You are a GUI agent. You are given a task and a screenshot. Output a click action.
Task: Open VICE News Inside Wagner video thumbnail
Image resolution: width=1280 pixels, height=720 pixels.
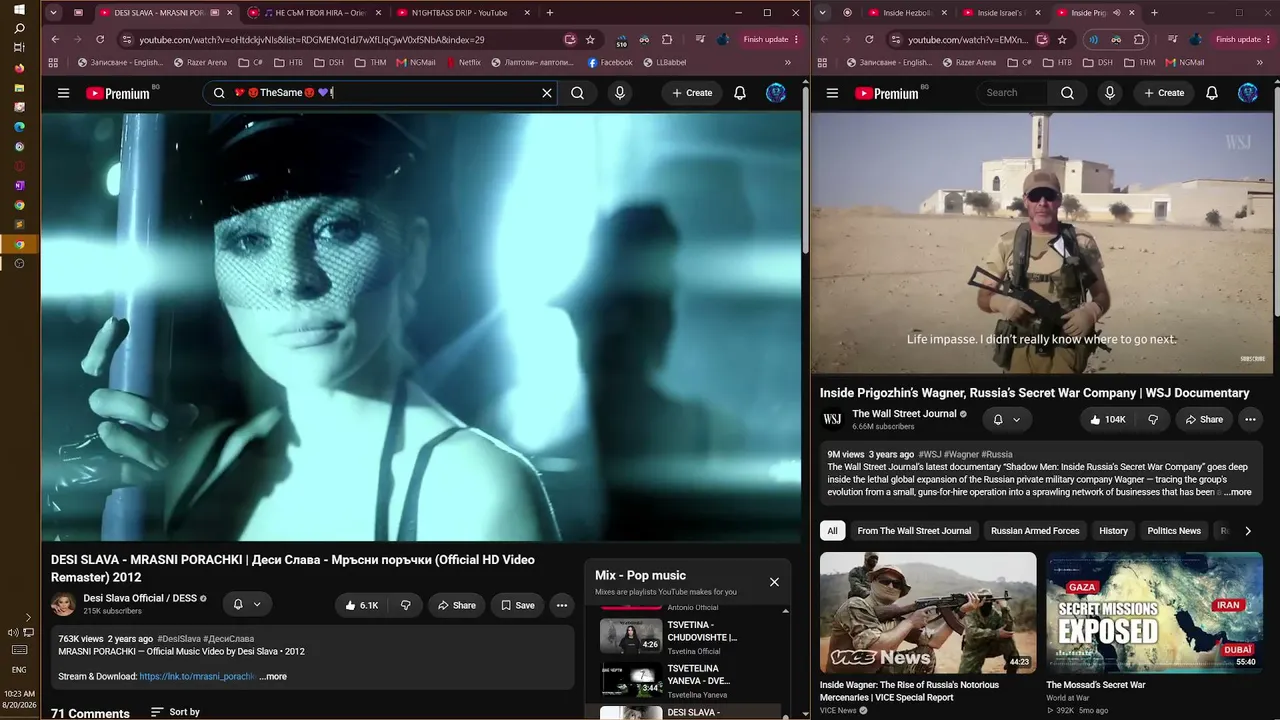(928, 612)
